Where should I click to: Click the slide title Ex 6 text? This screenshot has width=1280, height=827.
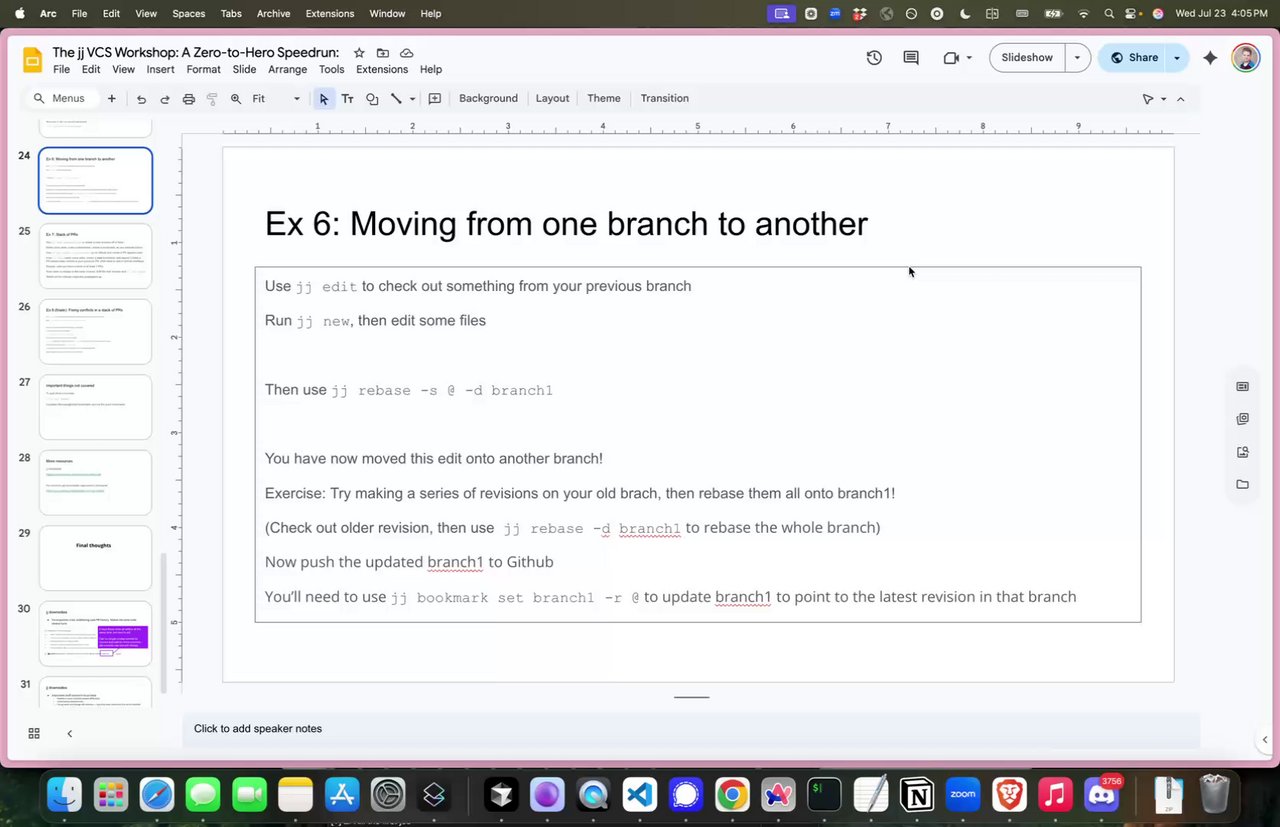(x=566, y=223)
